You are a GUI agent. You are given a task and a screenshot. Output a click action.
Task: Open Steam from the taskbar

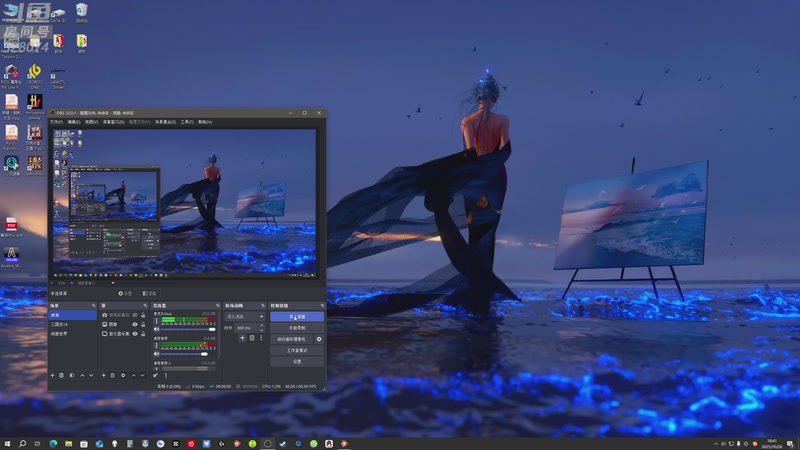coord(283,444)
